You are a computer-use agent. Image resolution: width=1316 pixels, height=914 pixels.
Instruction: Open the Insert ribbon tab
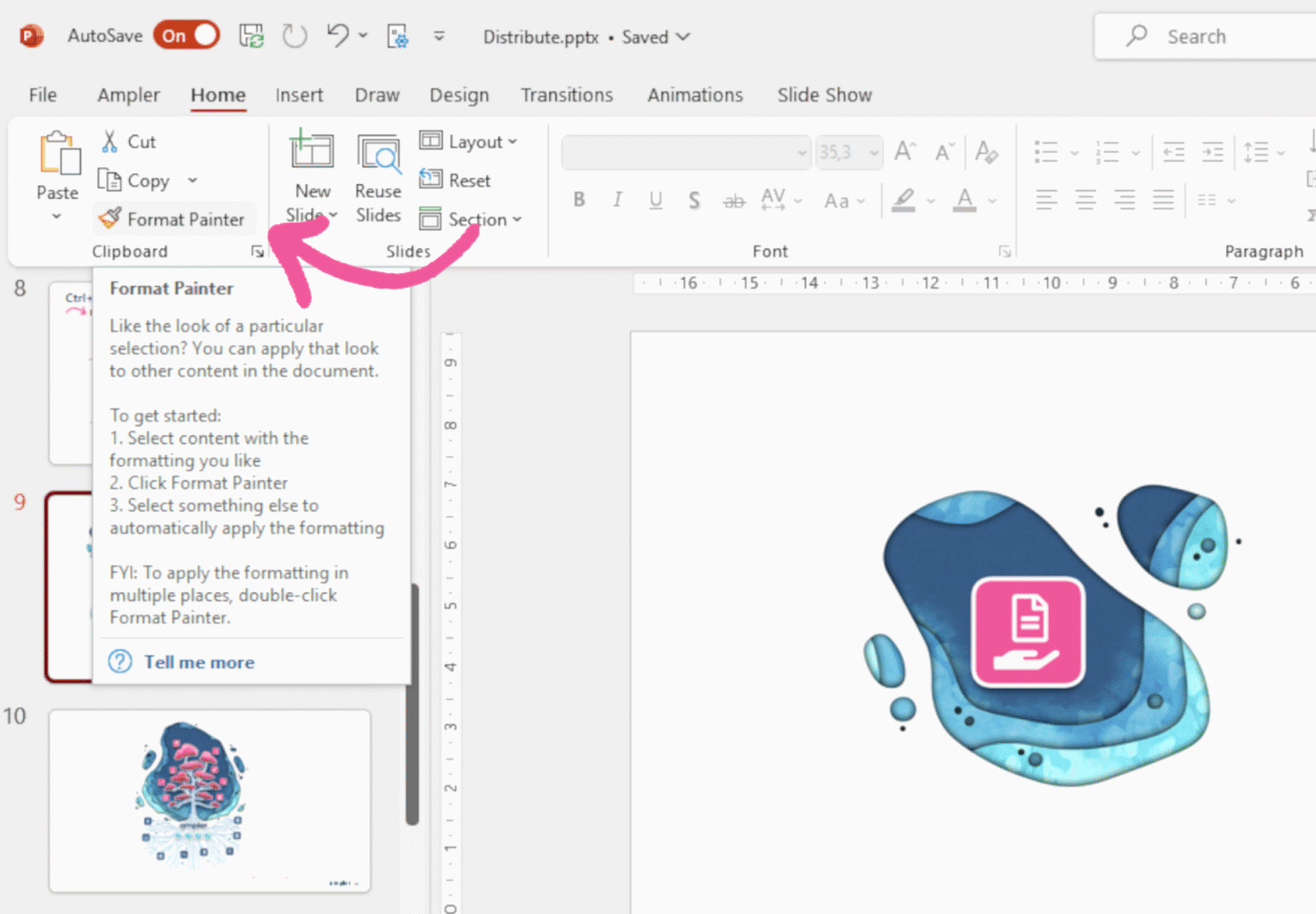(299, 95)
